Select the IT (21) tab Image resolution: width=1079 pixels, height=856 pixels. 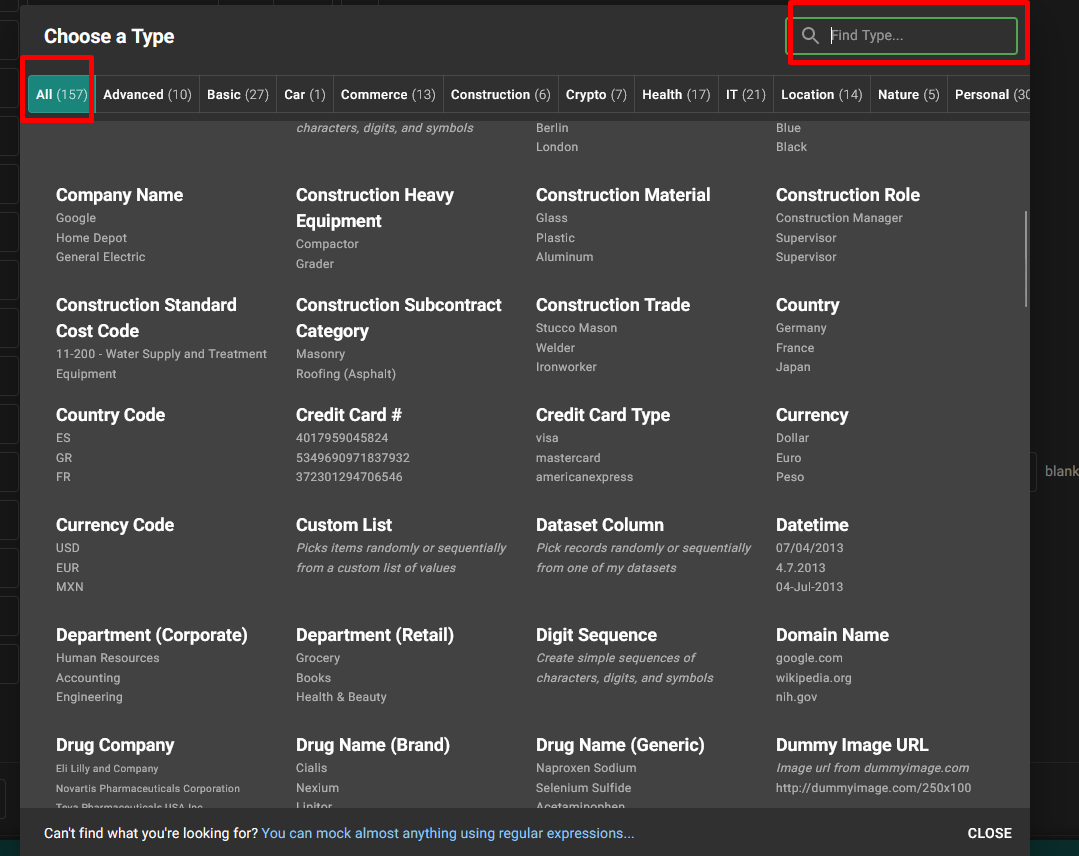click(746, 94)
